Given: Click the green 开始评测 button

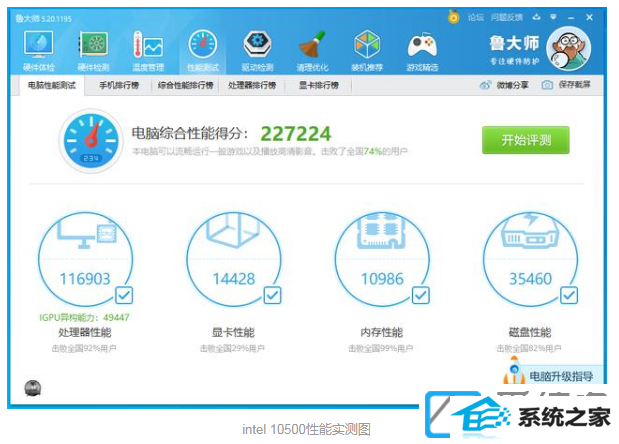Looking at the screenshot, I should pos(525,140).
